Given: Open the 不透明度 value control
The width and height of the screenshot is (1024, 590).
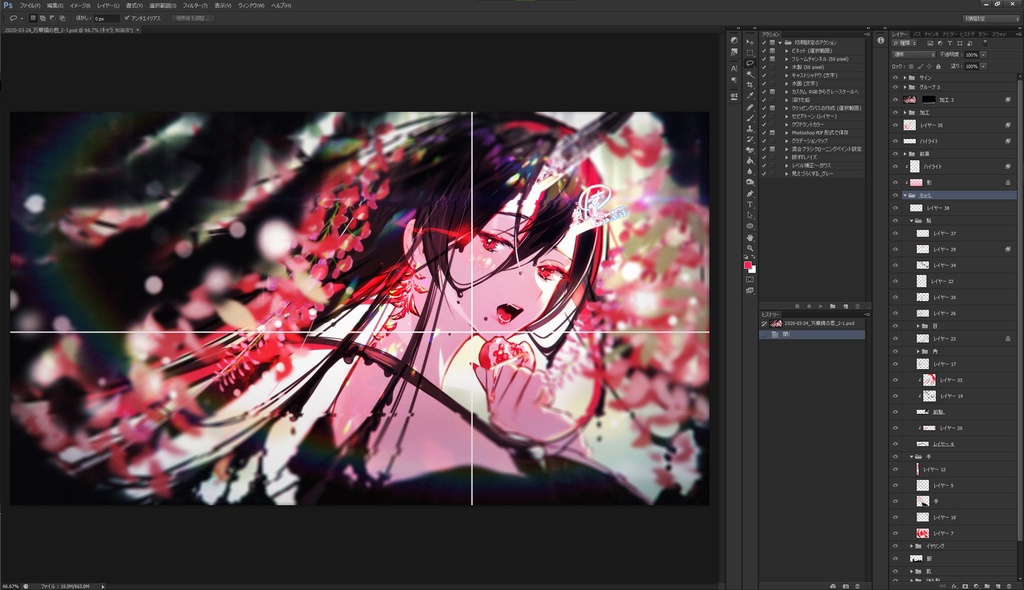Looking at the screenshot, I should click(x=972, y=53).
